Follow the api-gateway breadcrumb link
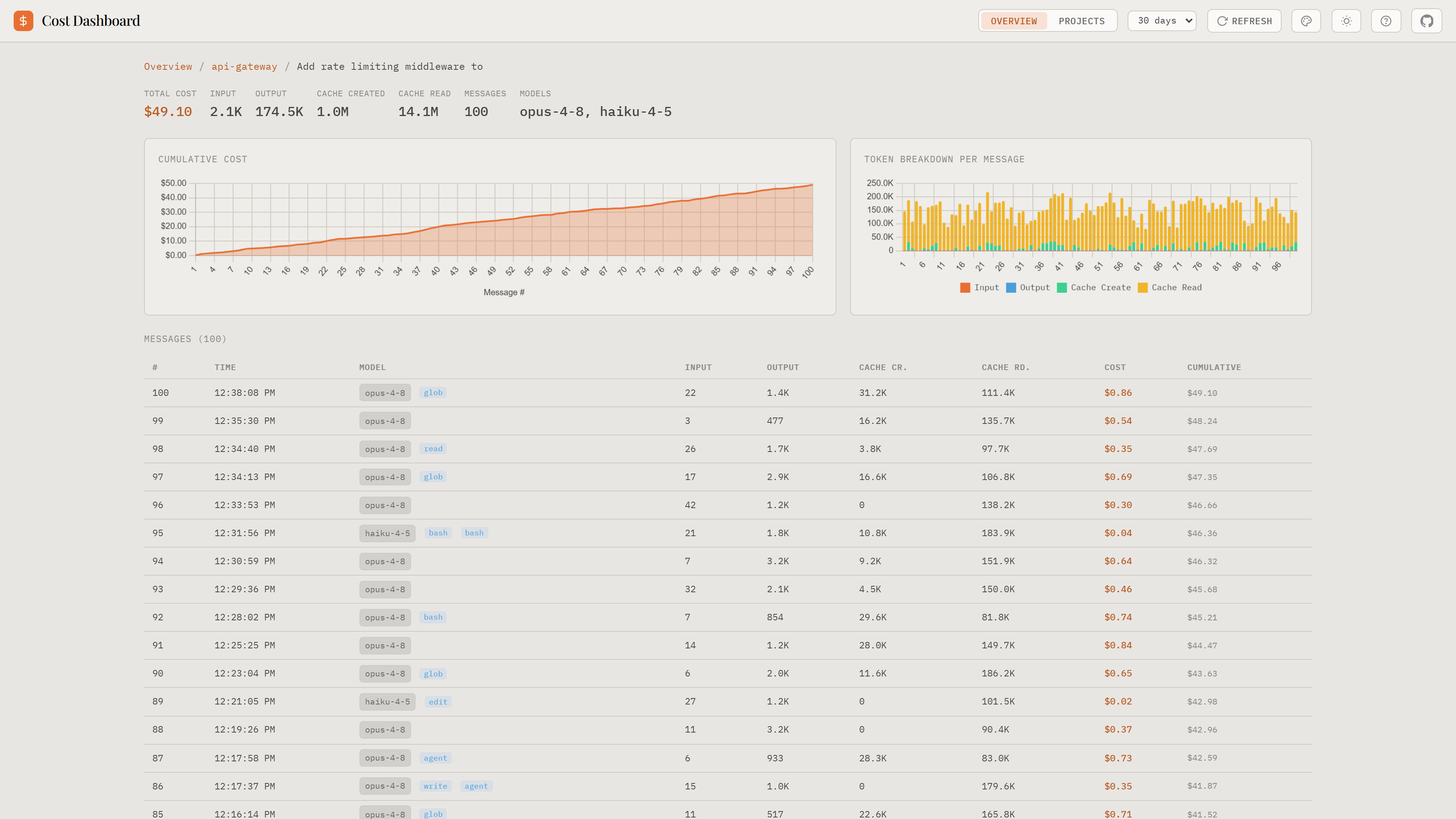1456x819 pixels. tap(244, 67)
